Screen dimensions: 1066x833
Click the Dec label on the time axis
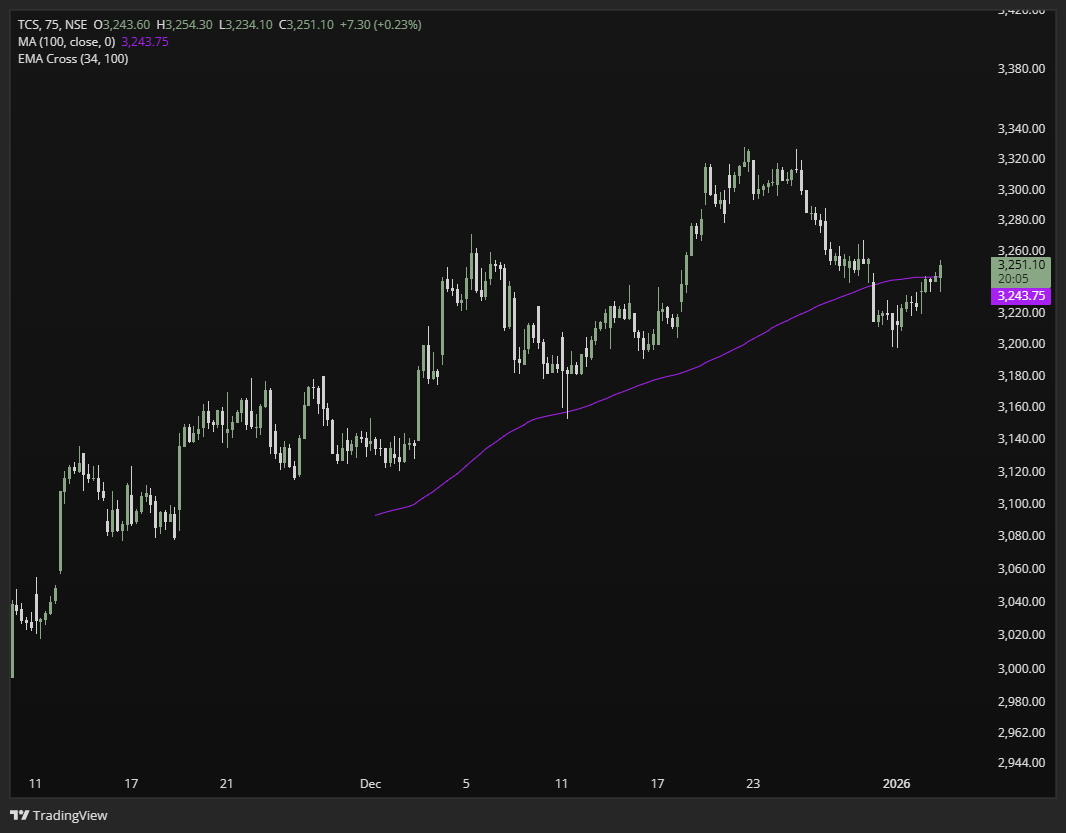[371, 784]
